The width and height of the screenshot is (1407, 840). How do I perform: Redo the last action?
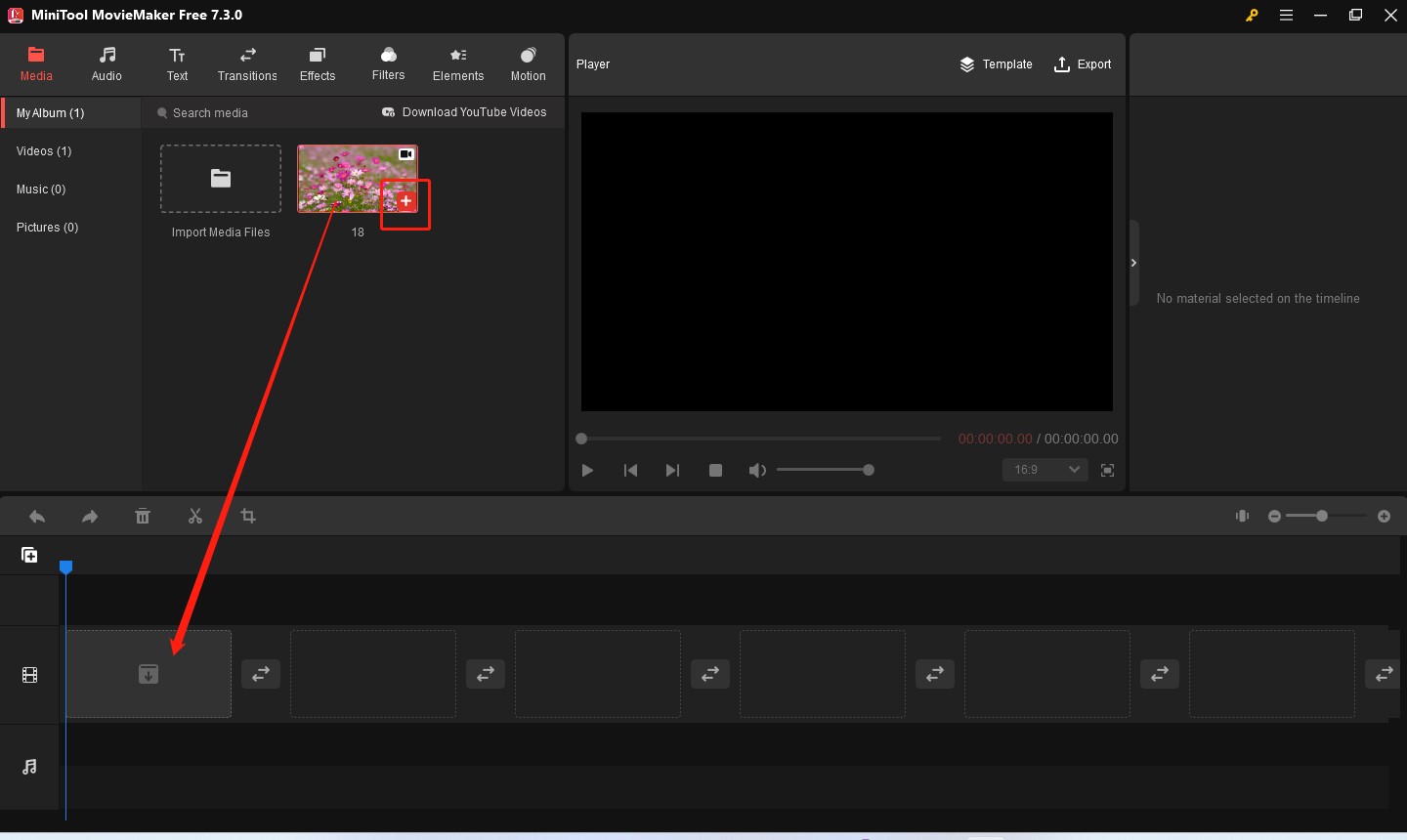[x=90, y=517]
